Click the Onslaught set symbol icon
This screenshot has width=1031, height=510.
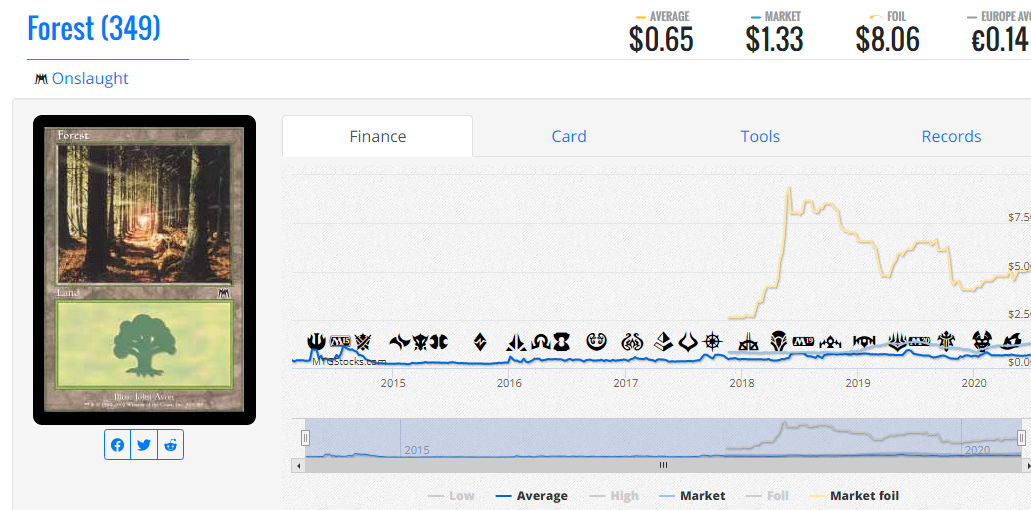click(x=41, y=79)
